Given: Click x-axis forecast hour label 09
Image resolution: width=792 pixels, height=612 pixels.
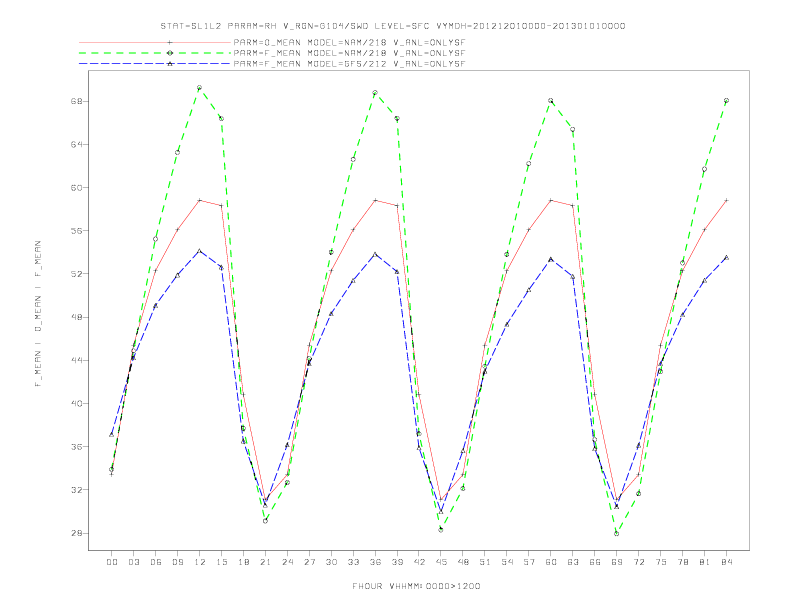Looking at the screenshot, I should click(x=177, y=562).
